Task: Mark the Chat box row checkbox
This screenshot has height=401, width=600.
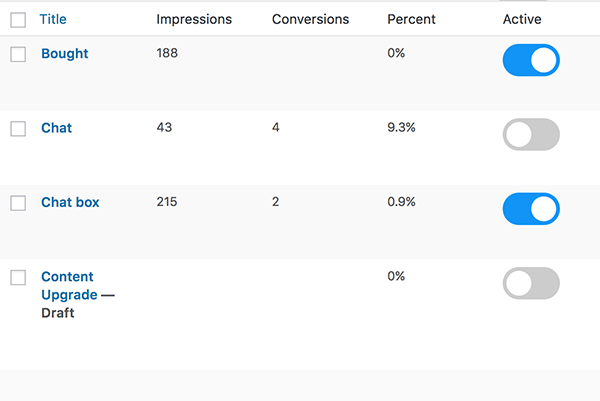Action: pyautogui.click(x=18, y=203)
